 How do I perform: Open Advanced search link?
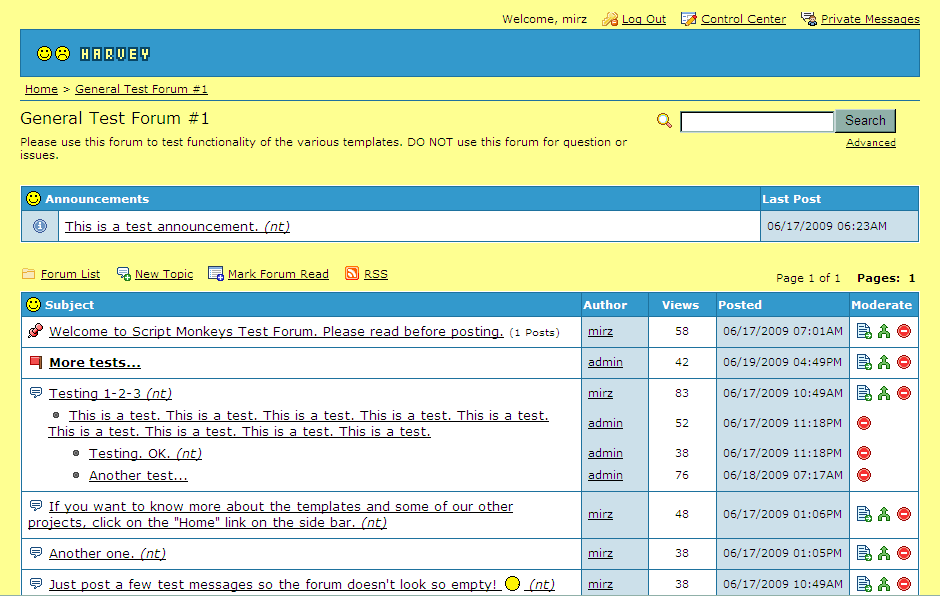[x=870, y=143]
